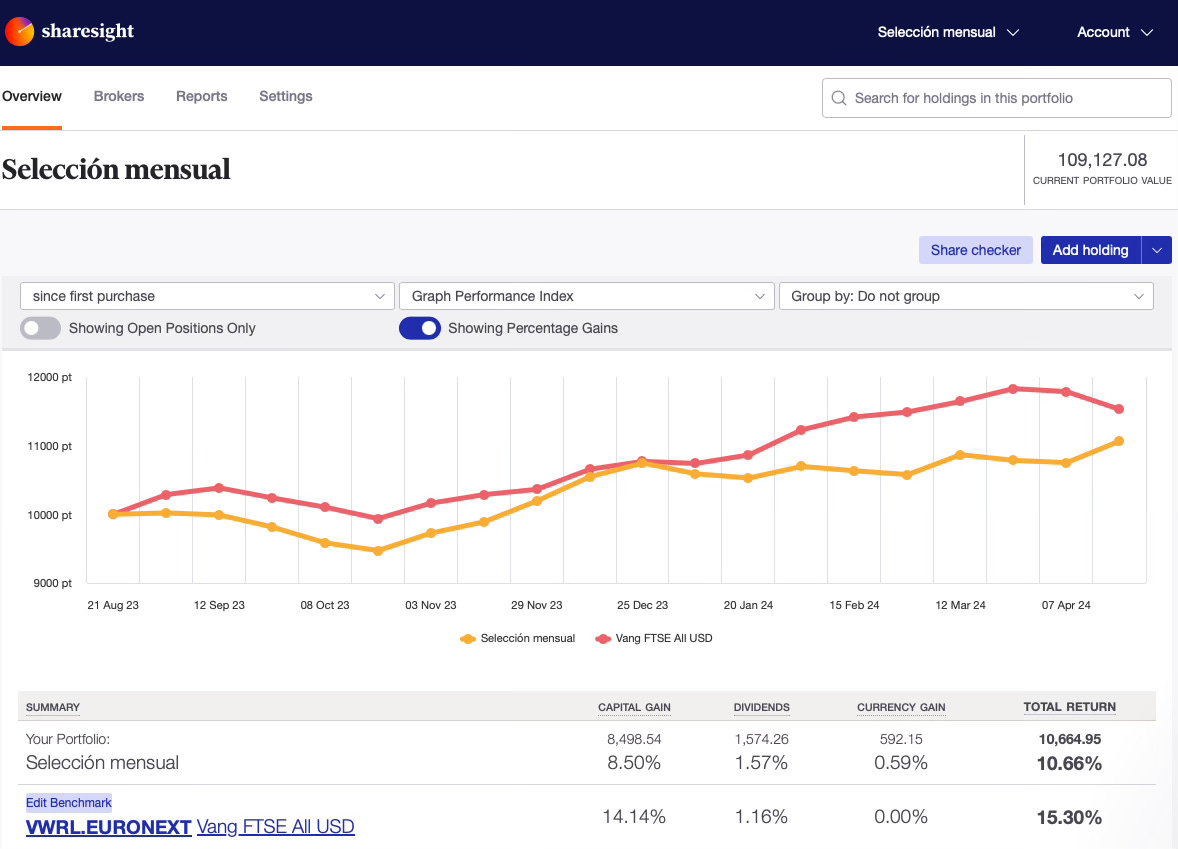
Task: Click the final red data point on the chart
Action: click(x=1119, y=409)
